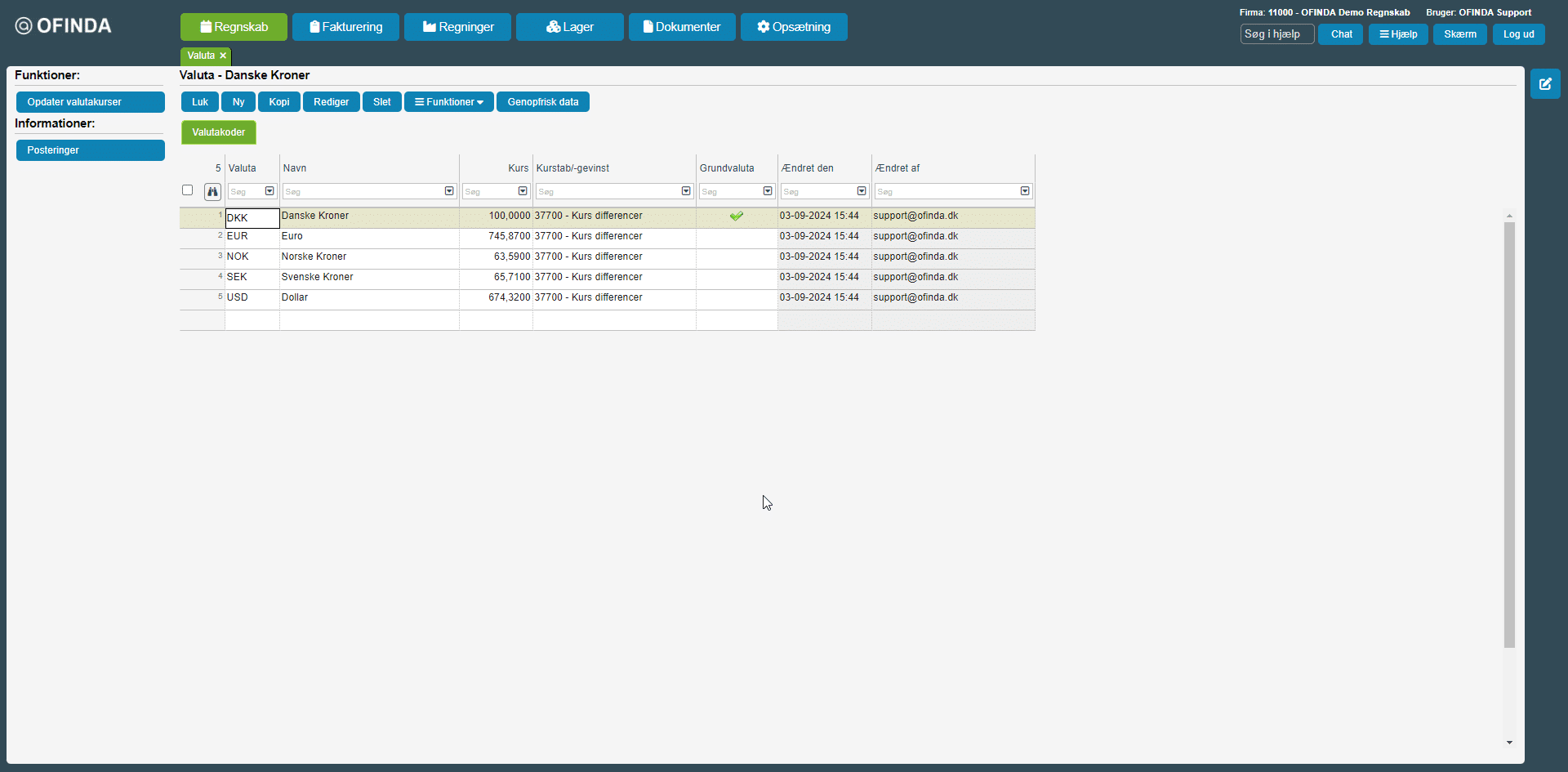Select the Valutakoder tab
Screen dimensions: 1568x772
[x=218, y=132]
